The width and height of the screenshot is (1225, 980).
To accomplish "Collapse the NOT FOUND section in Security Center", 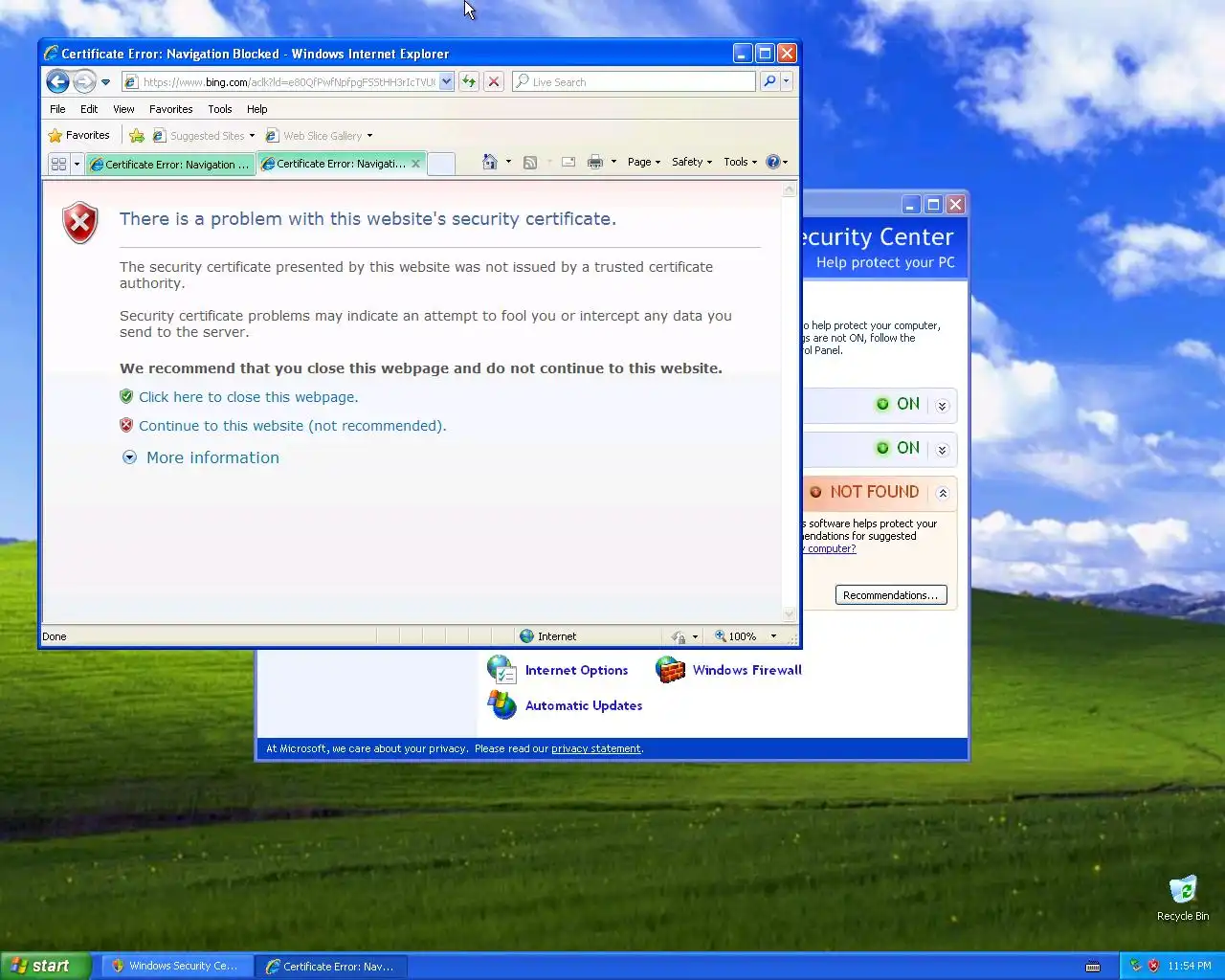I will point(942,494).
